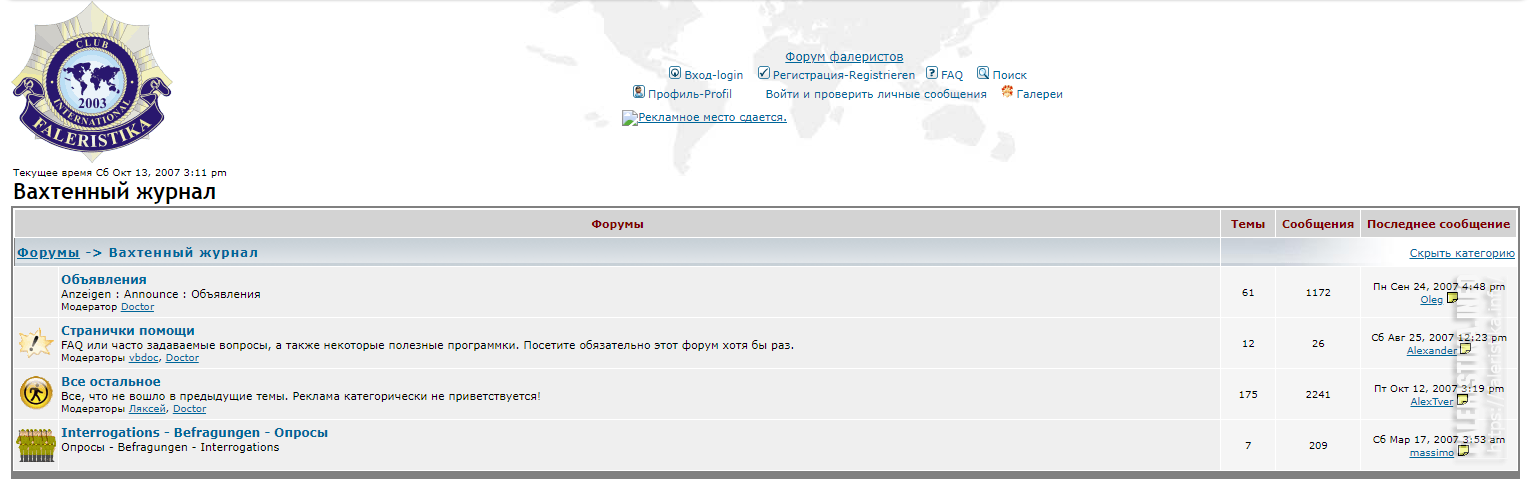This screenshot has width=1533, height=479.
Task: Click the broken ad image icon
Action: coord(630,118)
